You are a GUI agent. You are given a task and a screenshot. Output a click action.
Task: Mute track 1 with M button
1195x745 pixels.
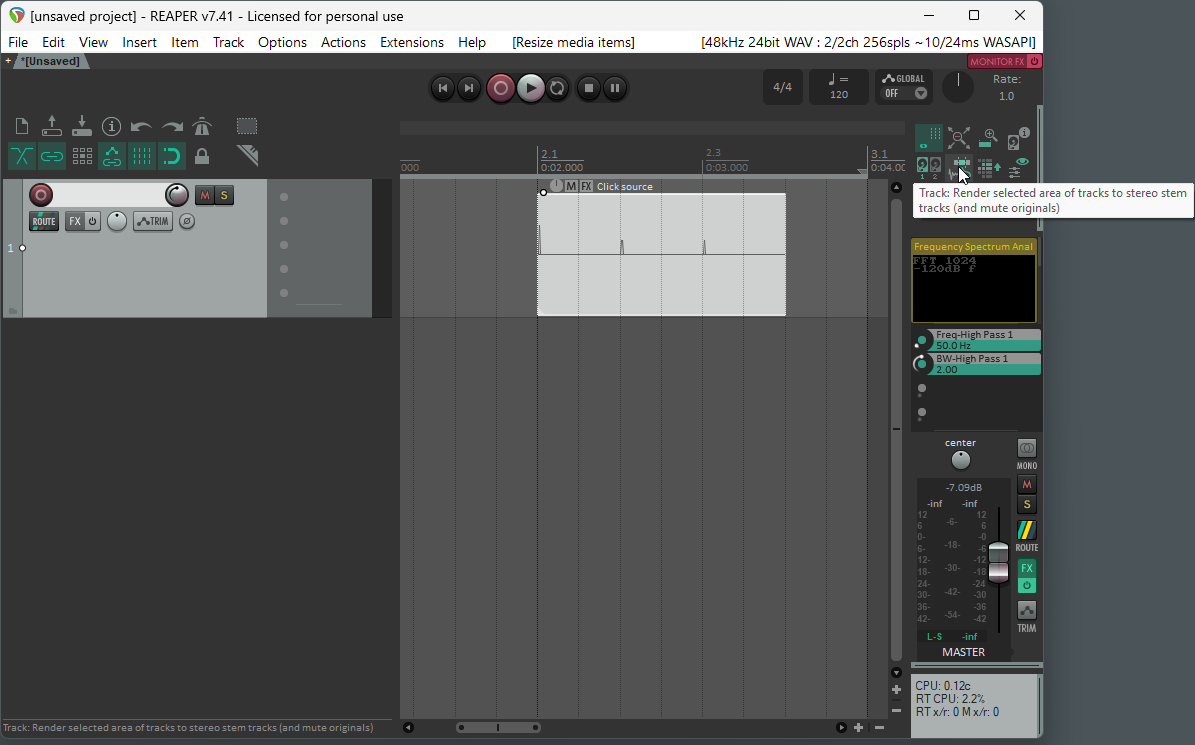coord(205,195)
